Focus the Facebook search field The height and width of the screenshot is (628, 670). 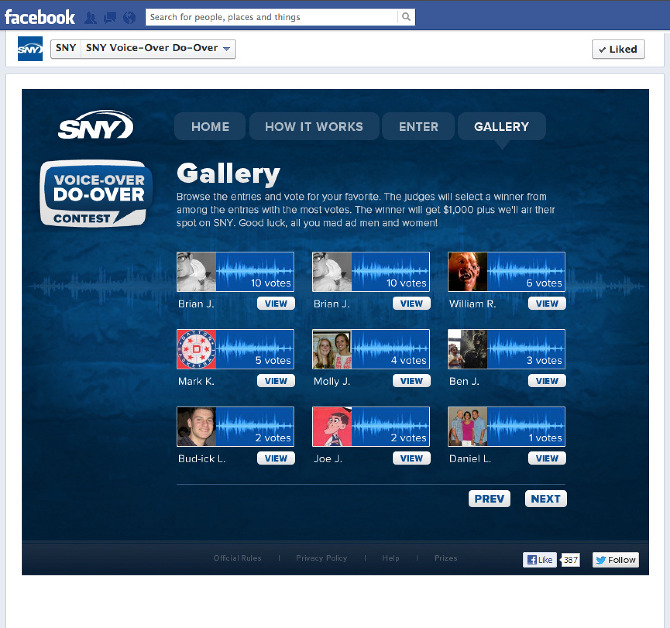[x=271, y=17]
